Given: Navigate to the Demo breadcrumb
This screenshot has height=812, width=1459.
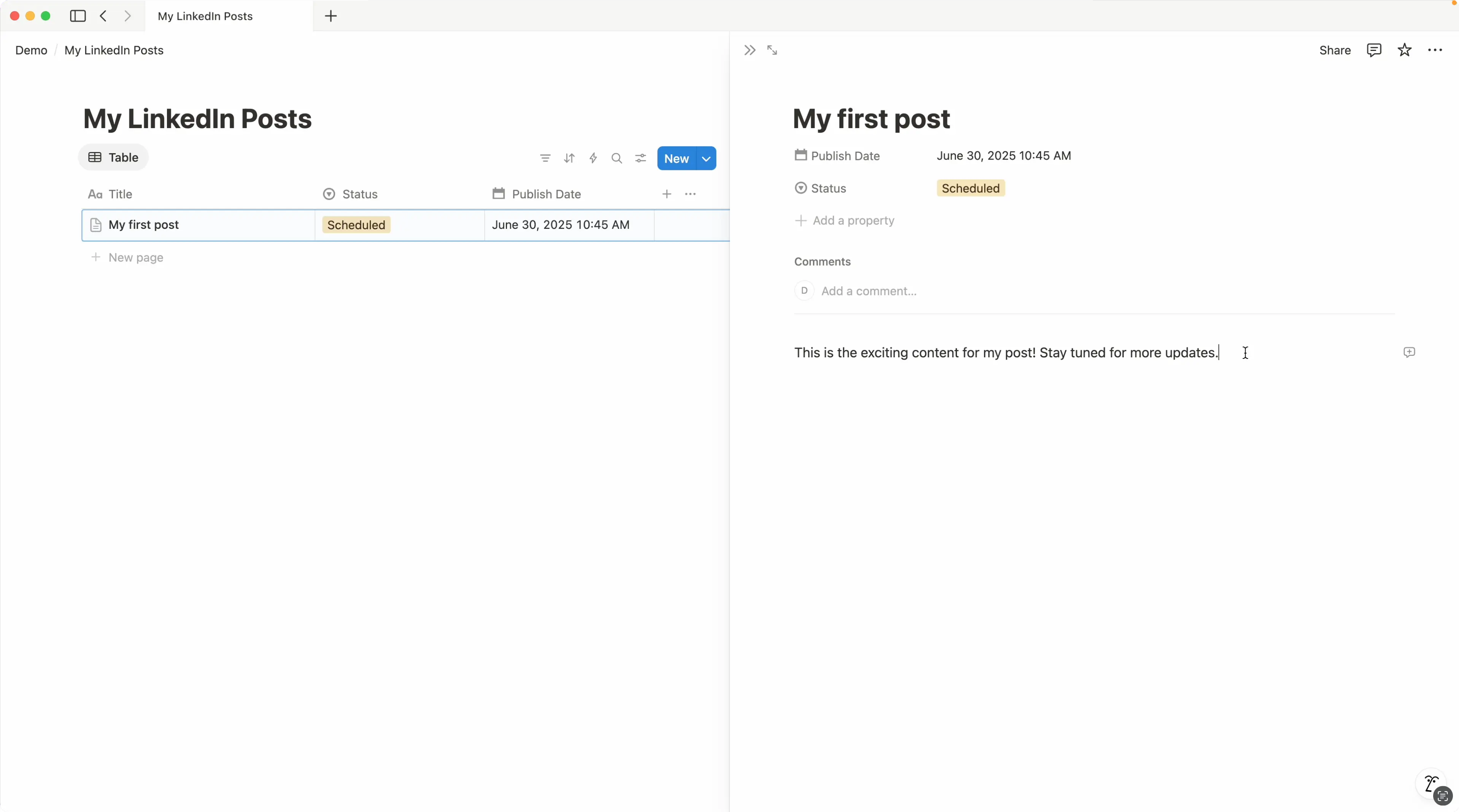Looking at the screenshot, I should tap(30, 50).
